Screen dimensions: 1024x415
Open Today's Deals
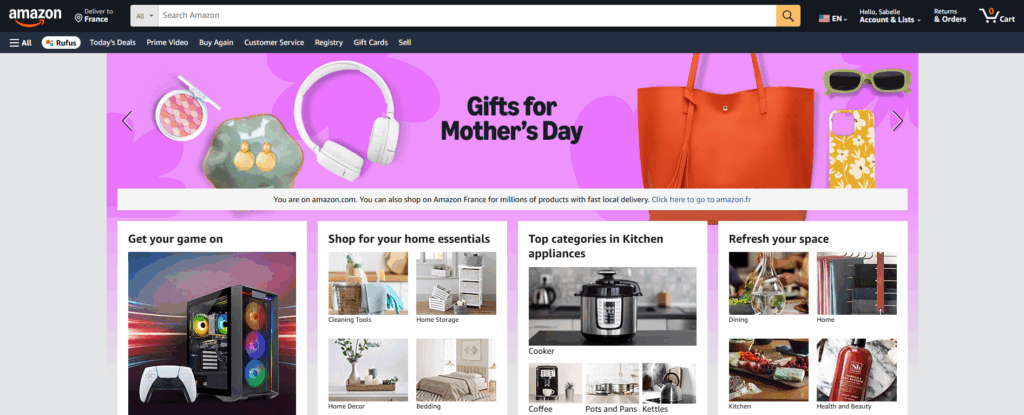[x=113, y=42]
